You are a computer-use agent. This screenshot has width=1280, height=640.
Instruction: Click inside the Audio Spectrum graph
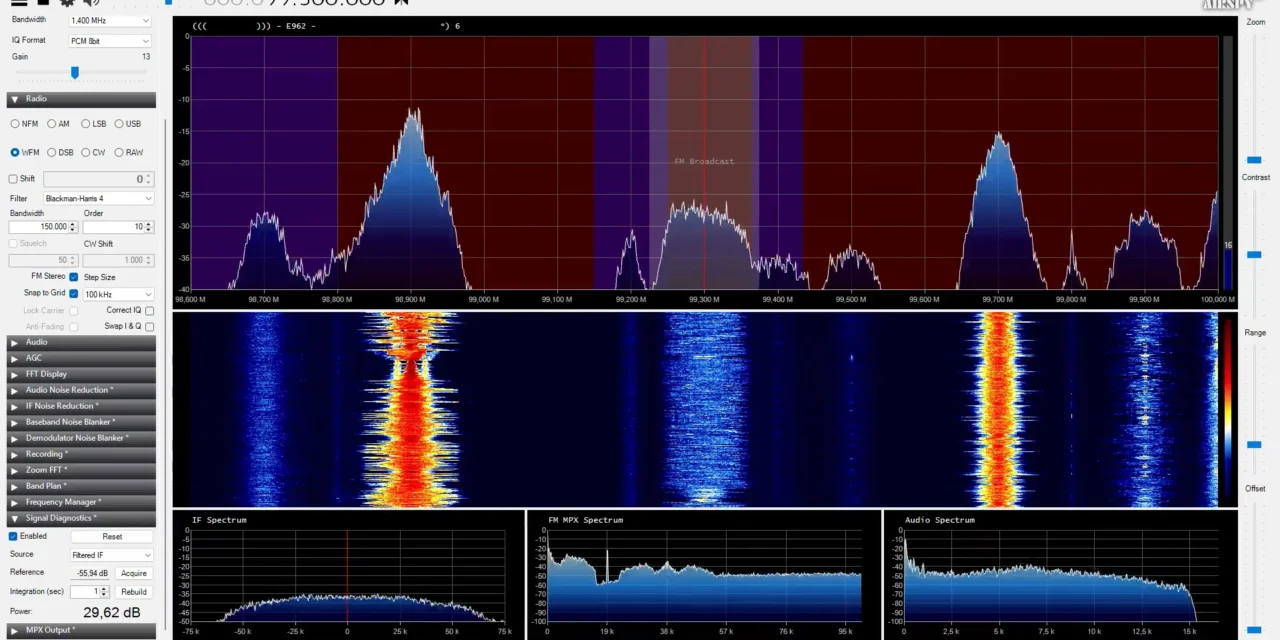tap(1060, 577)
